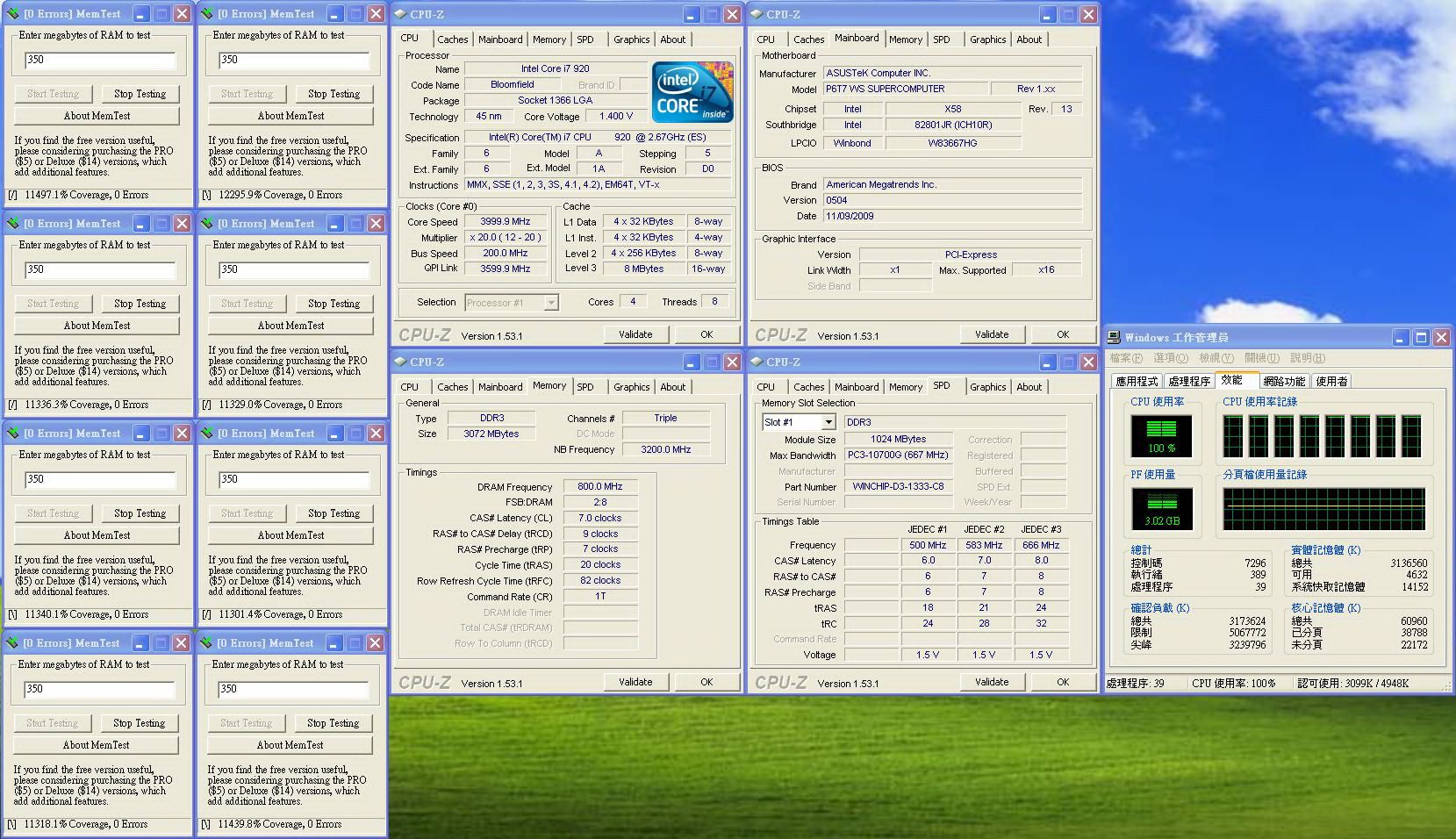1456x839 pixels.
Task: Stop Testing in MemTest window with 11497.1% coverage
Action: pyautogui.click(x=140, y=94)
